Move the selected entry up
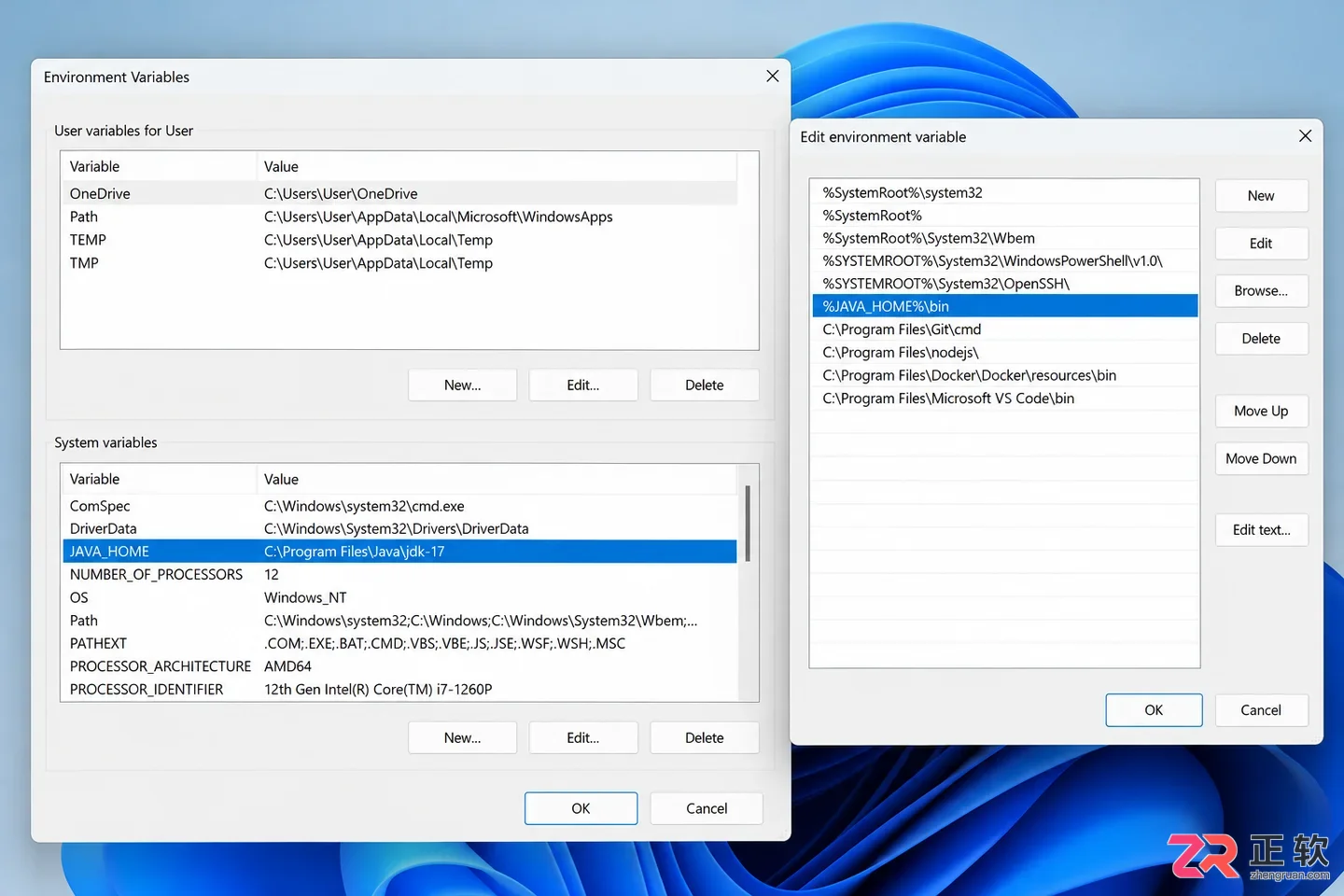Screen dimensions: 1344x896 [x=1261, y=412]
